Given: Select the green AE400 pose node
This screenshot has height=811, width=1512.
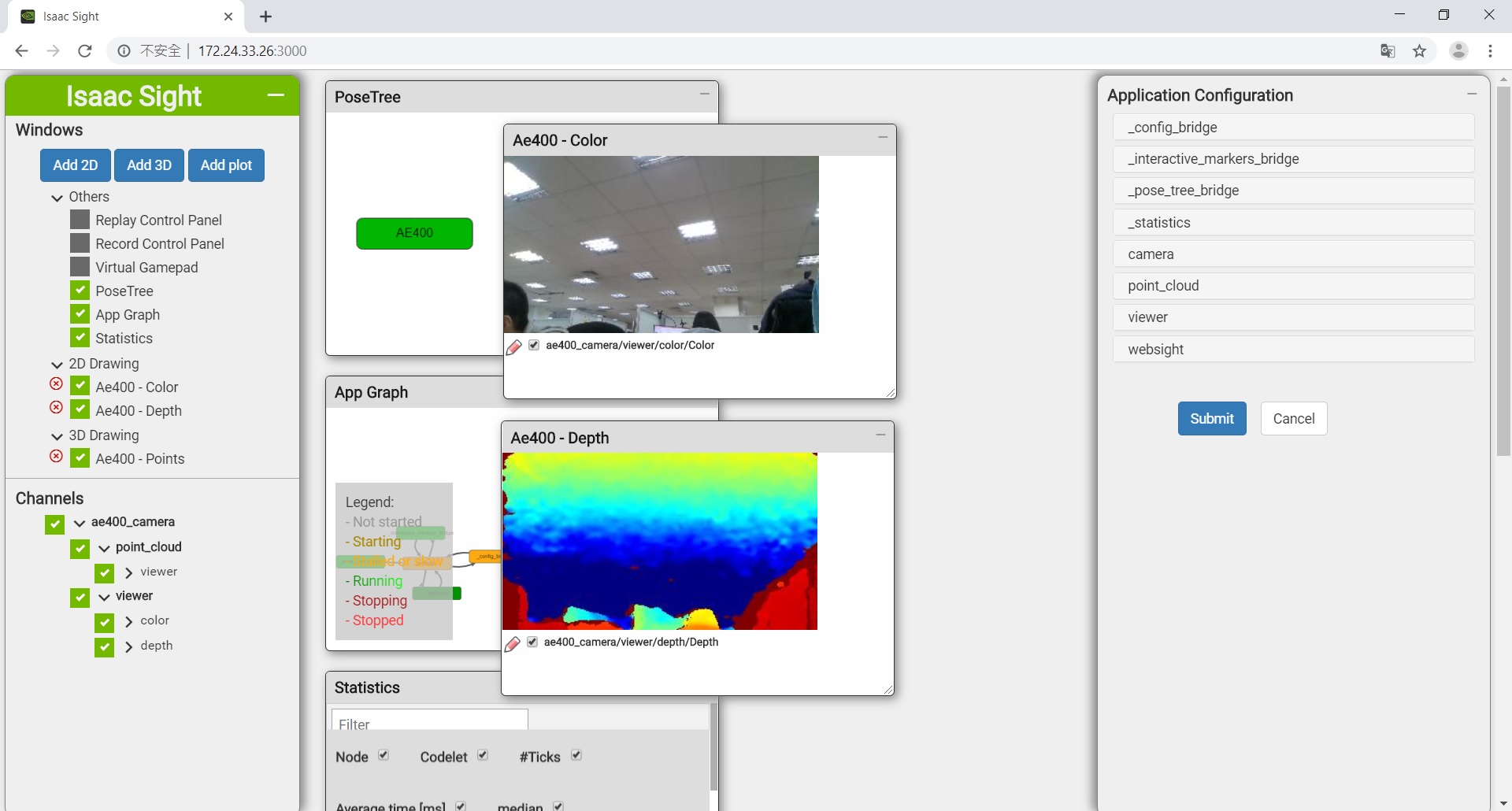Looking at the screenshot, I should (x=414, y=233).
